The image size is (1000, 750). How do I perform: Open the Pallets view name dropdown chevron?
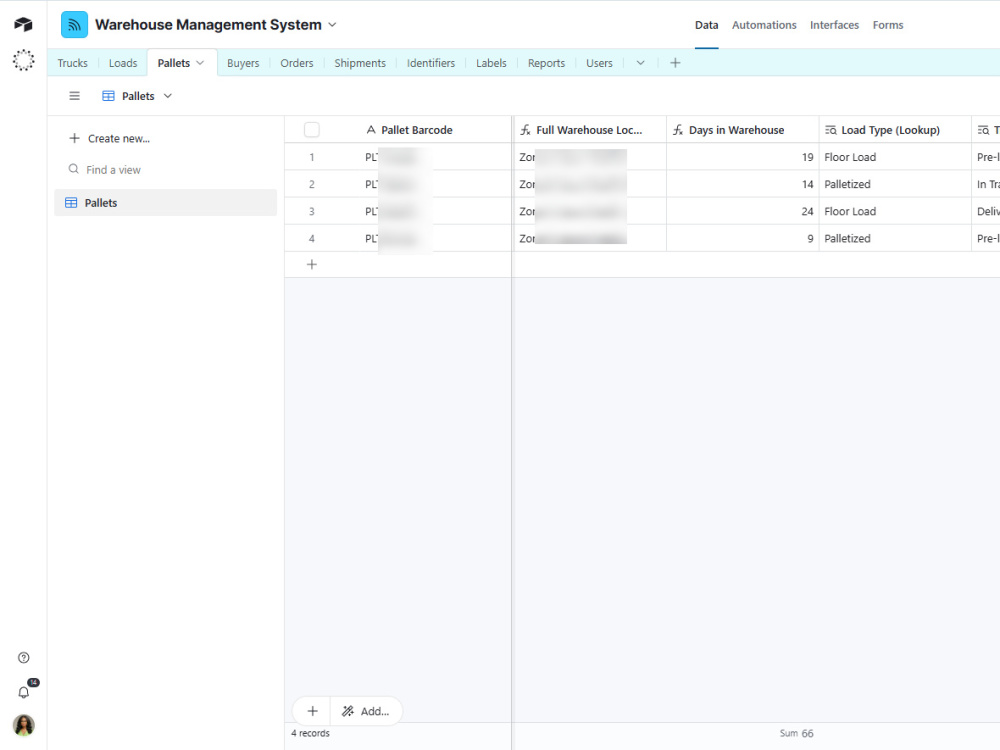[168, 96]
